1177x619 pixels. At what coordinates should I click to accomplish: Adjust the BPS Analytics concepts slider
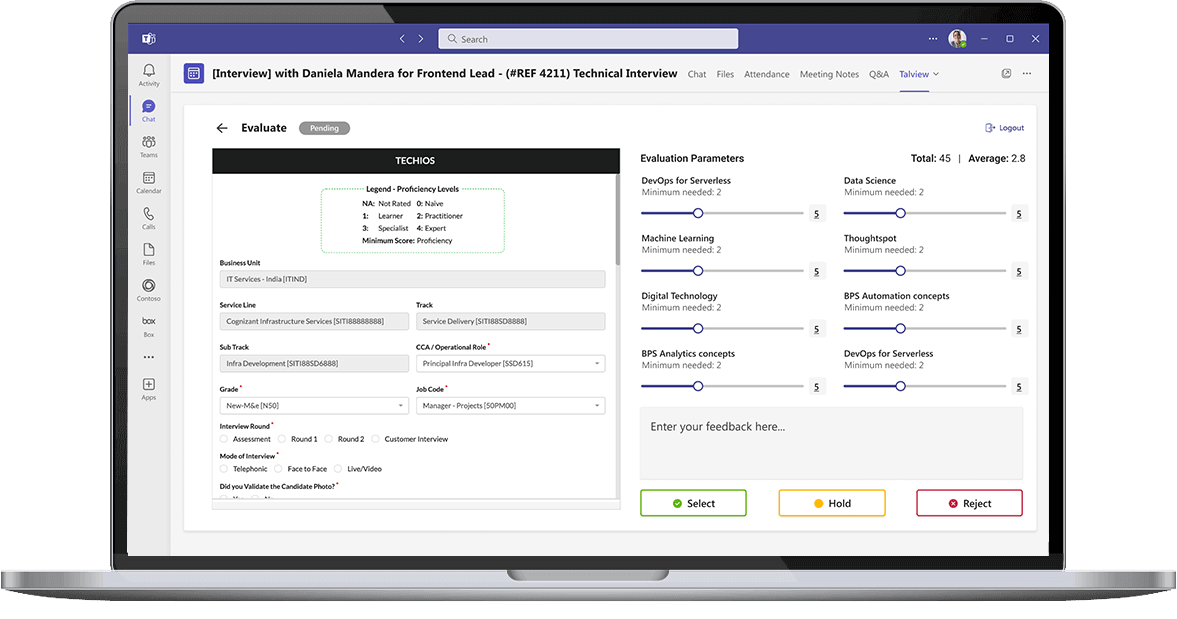698,386
